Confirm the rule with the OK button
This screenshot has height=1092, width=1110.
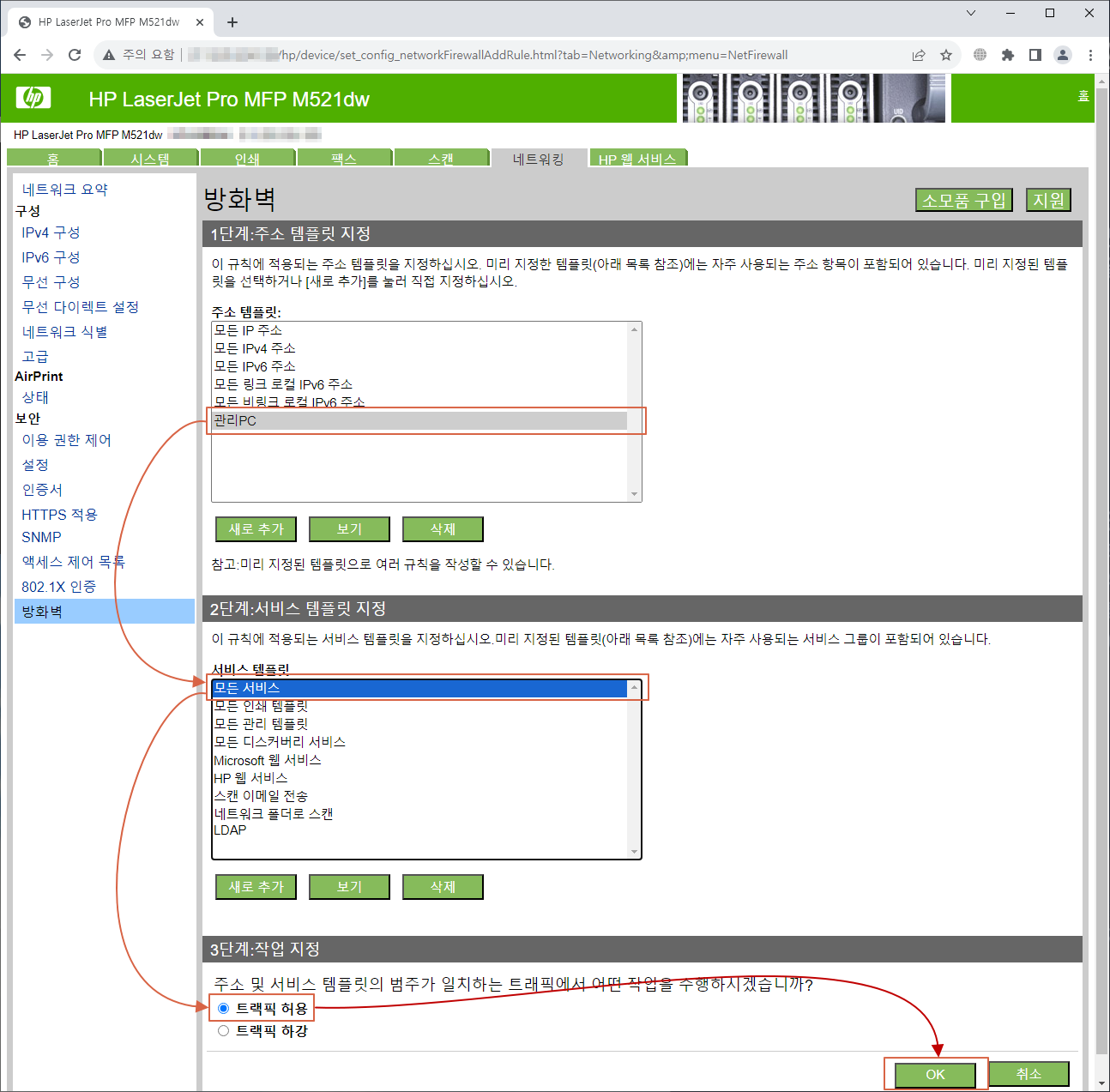[935, 1074]
